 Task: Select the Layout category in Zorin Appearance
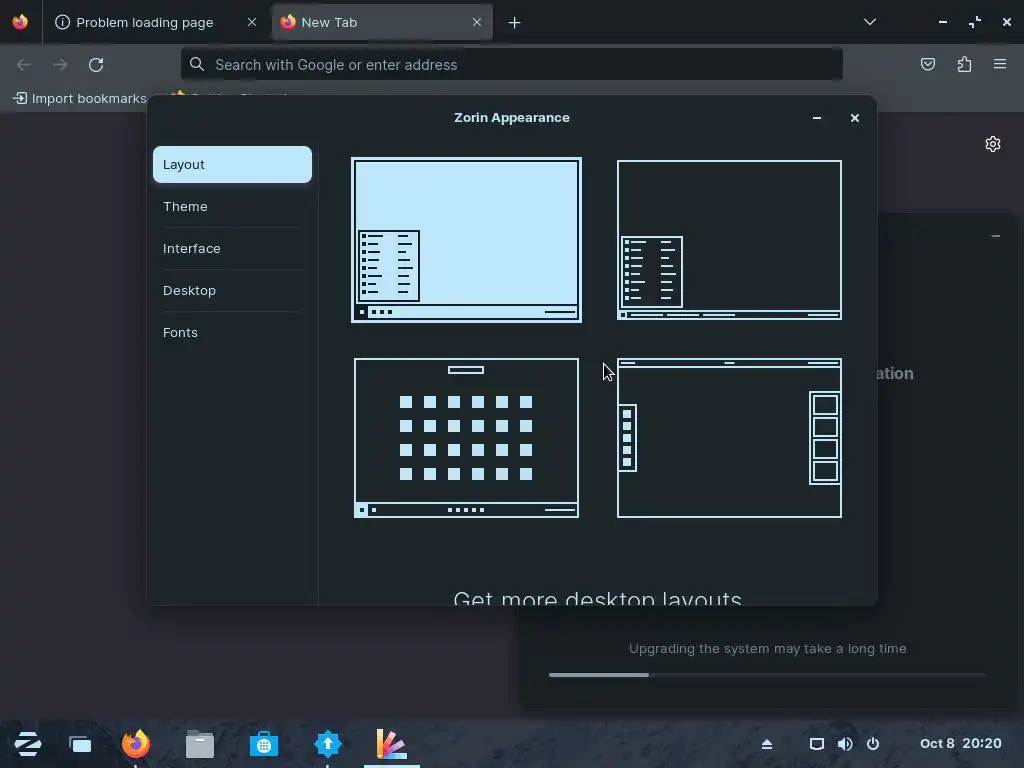[x=232, y=165]
